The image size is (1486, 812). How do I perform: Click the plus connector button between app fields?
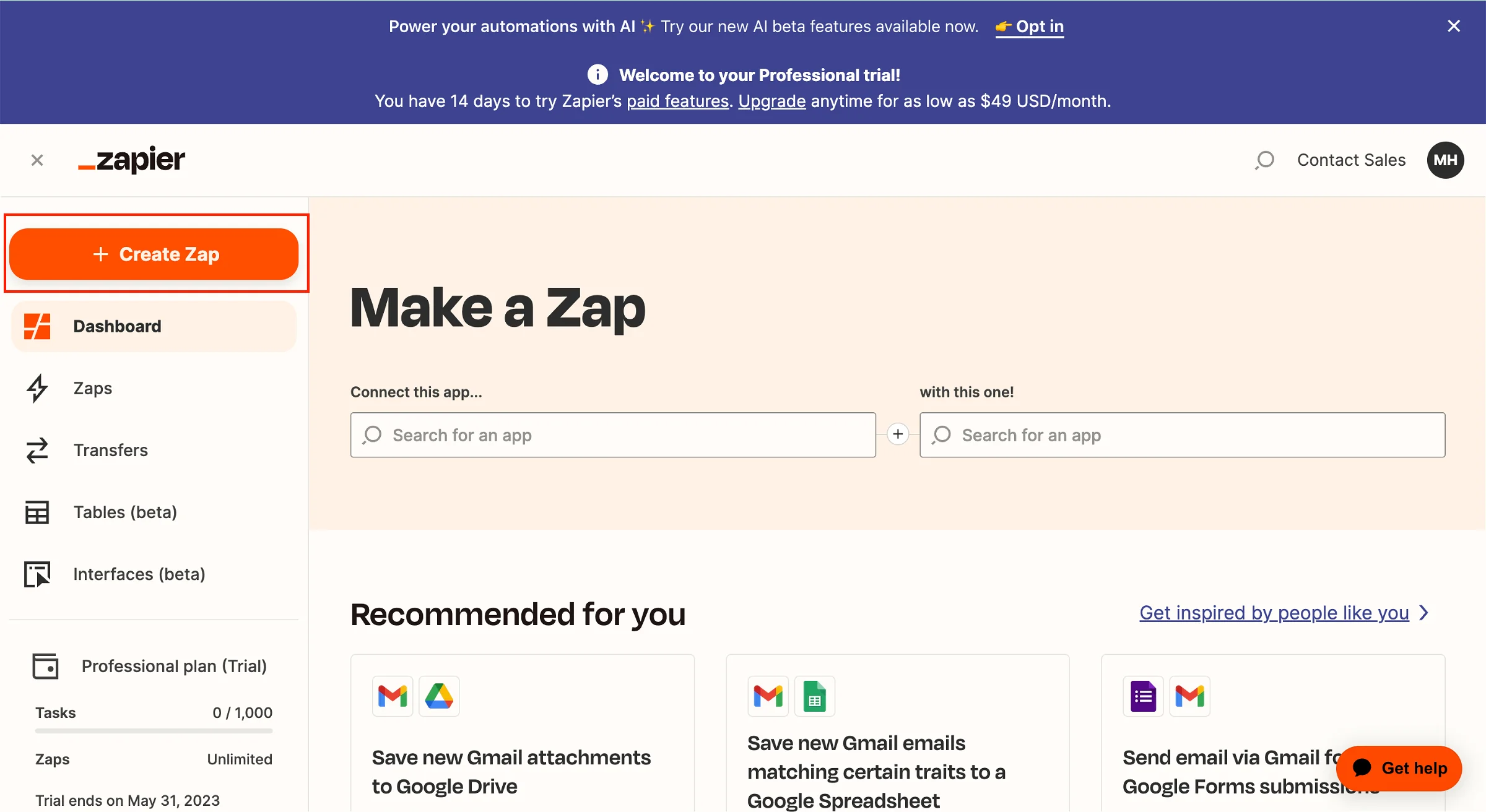pos(897,434)
